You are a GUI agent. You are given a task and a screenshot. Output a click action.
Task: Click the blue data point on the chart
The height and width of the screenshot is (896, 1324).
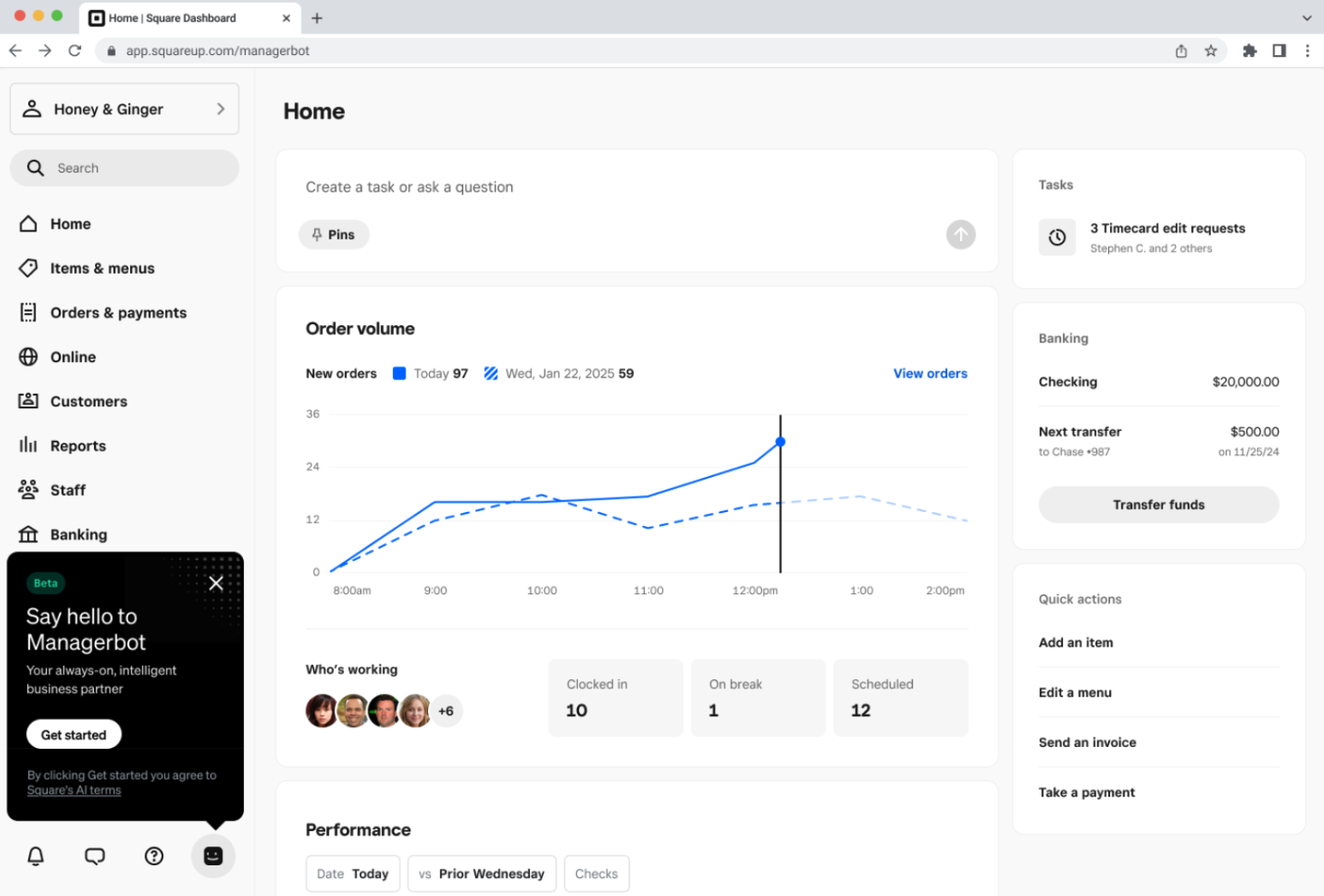(780, 442)
